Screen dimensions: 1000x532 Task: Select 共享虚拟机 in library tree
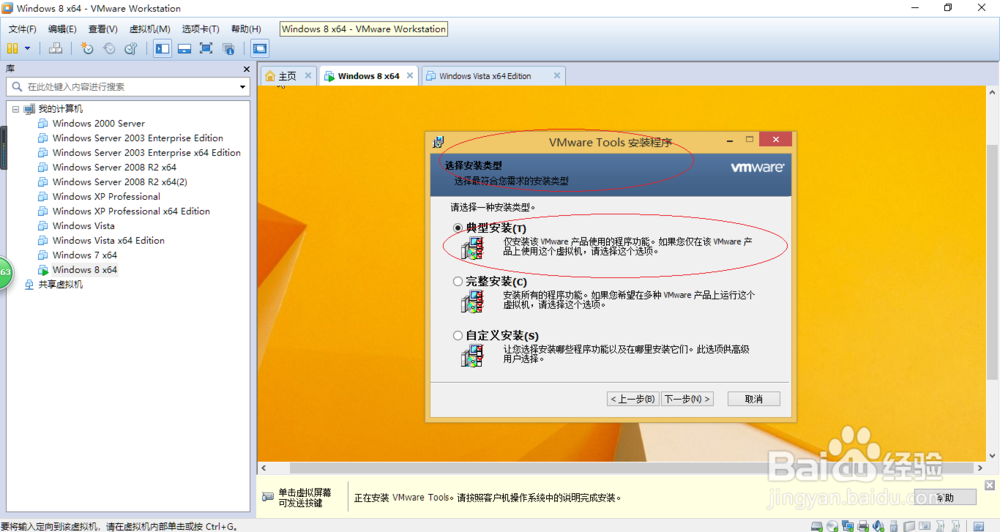click(60, 284)
